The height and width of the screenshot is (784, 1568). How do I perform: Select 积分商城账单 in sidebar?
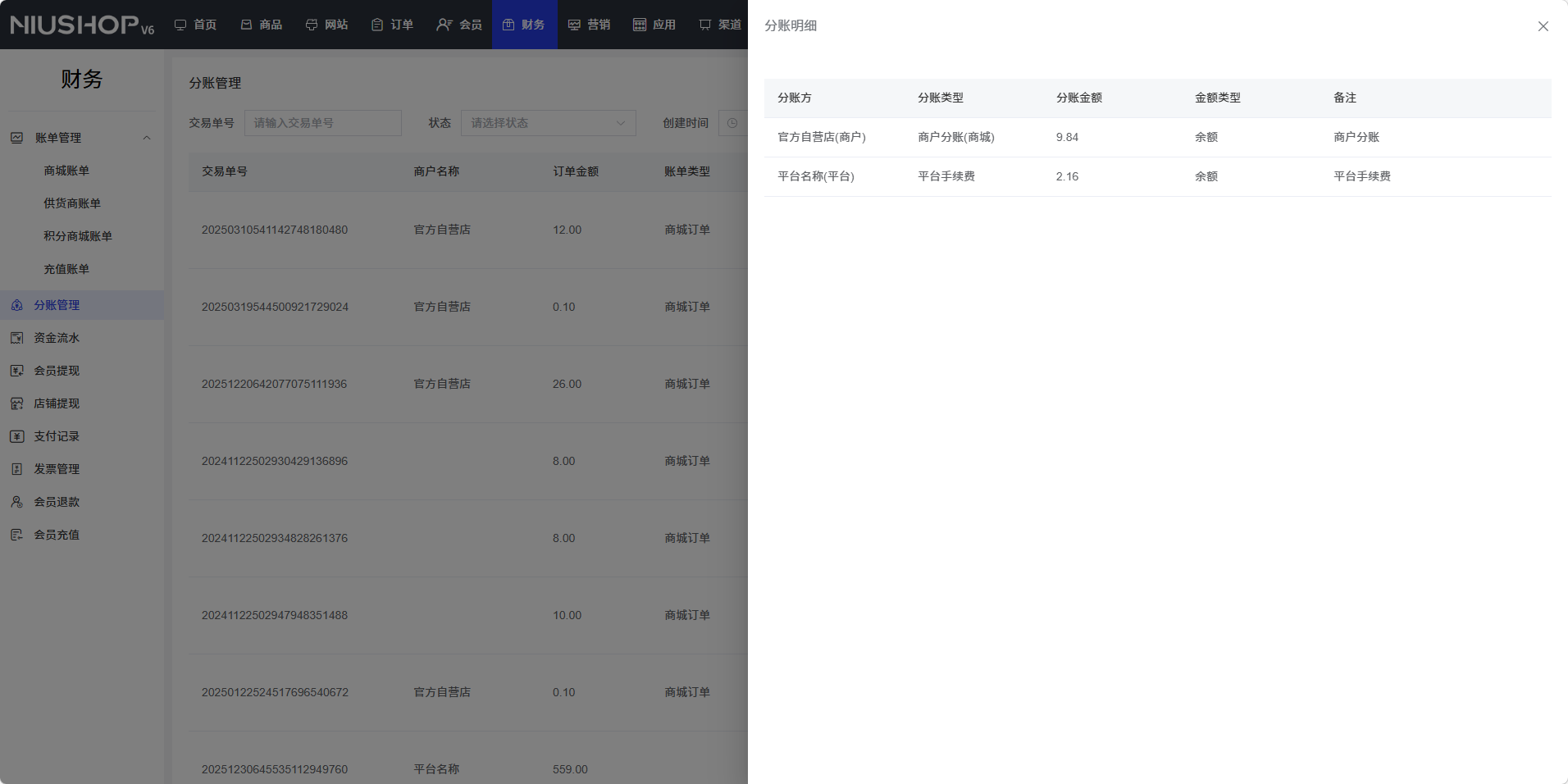click(x=78, y=236)
